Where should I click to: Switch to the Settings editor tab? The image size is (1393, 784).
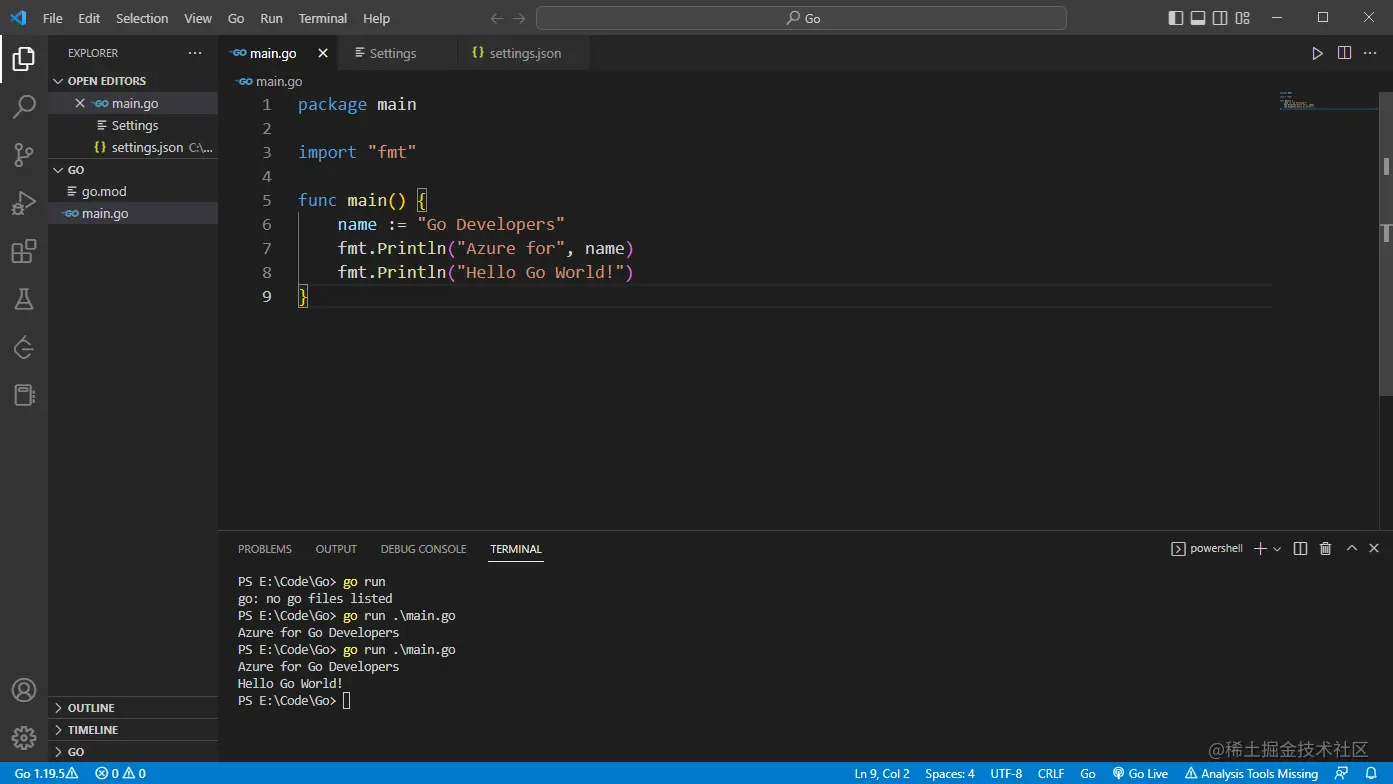397,53
